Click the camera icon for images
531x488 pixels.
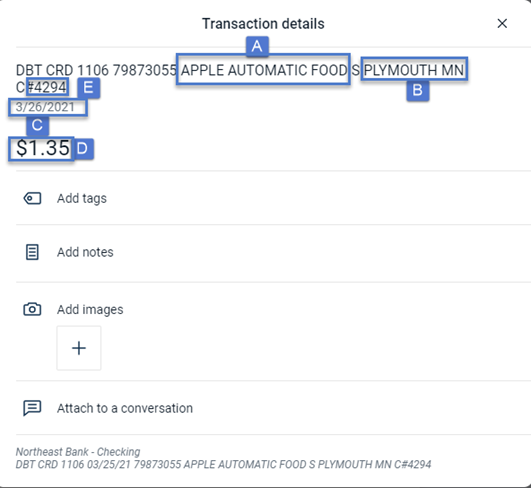coord(33,309)
